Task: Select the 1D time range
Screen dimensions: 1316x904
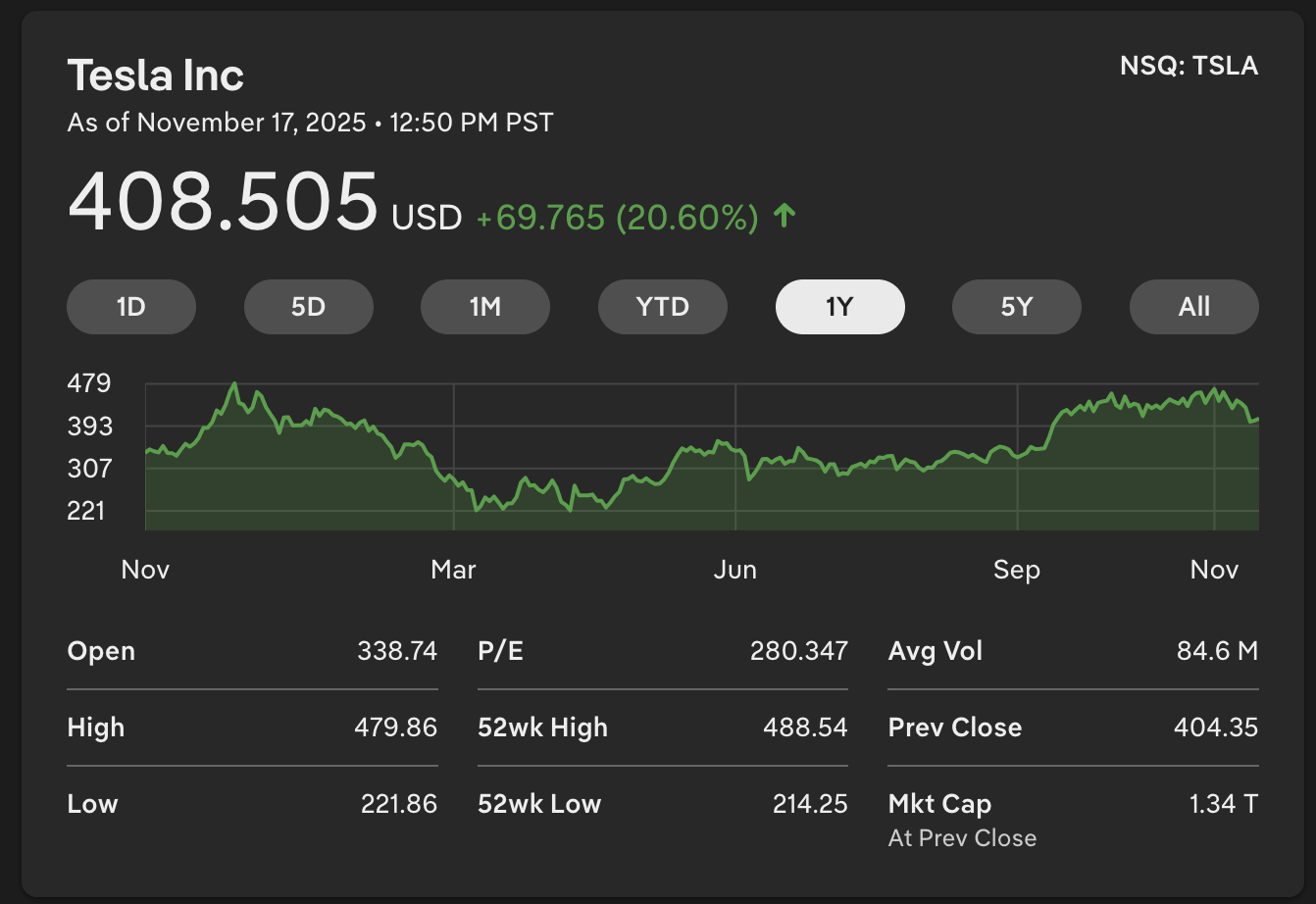Action: click(131, 307)
